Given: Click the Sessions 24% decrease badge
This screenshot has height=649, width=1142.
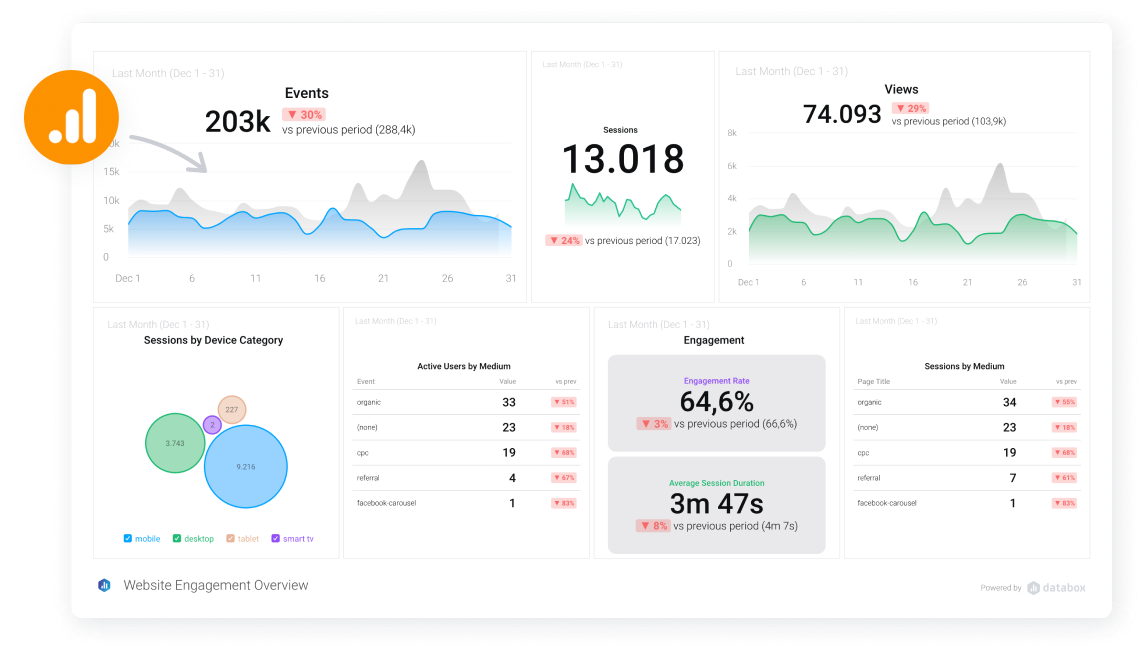Looking at the screenshot, I should click(564, 240).
